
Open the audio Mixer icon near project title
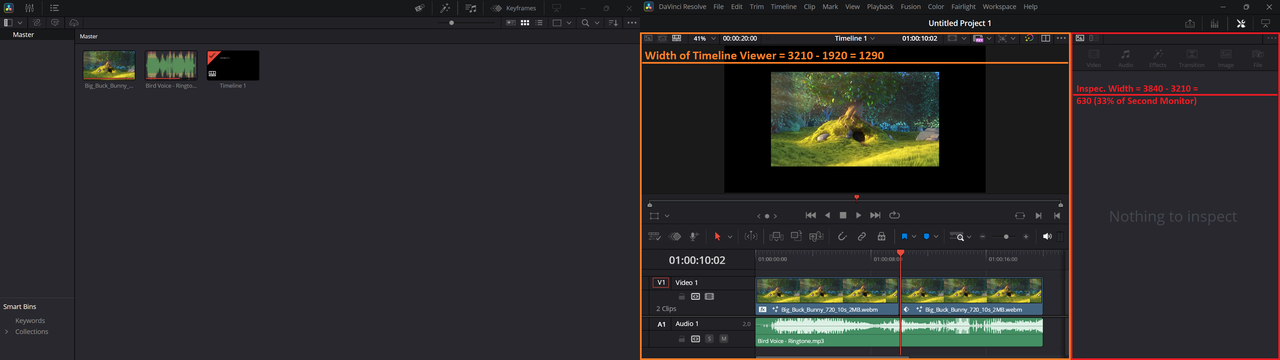(1215, 23)
